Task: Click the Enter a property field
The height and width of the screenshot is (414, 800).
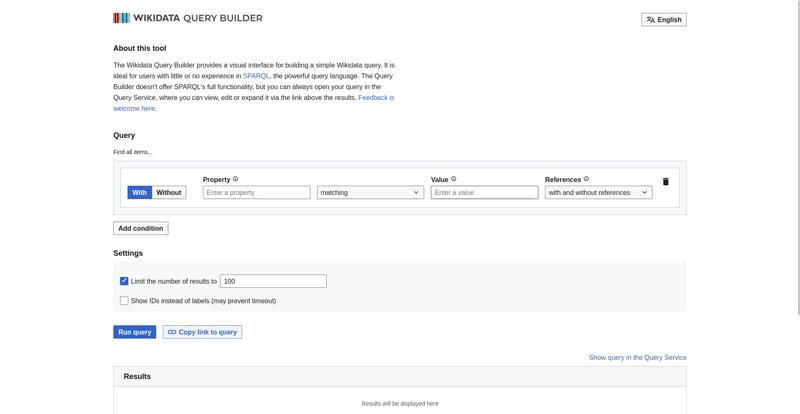Action: click(x=256, y=192)
